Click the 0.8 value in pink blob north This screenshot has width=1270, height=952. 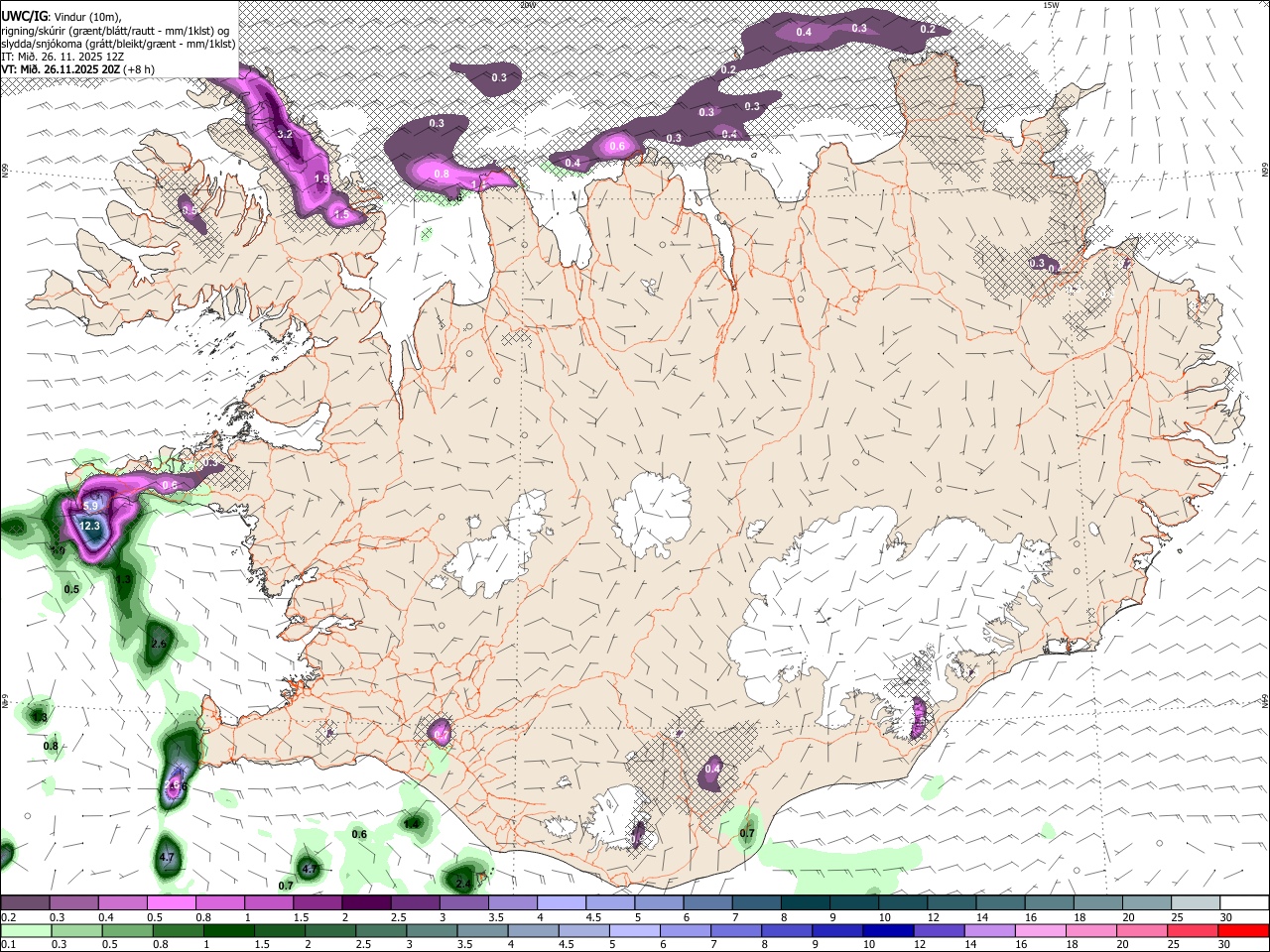[442, 174]
